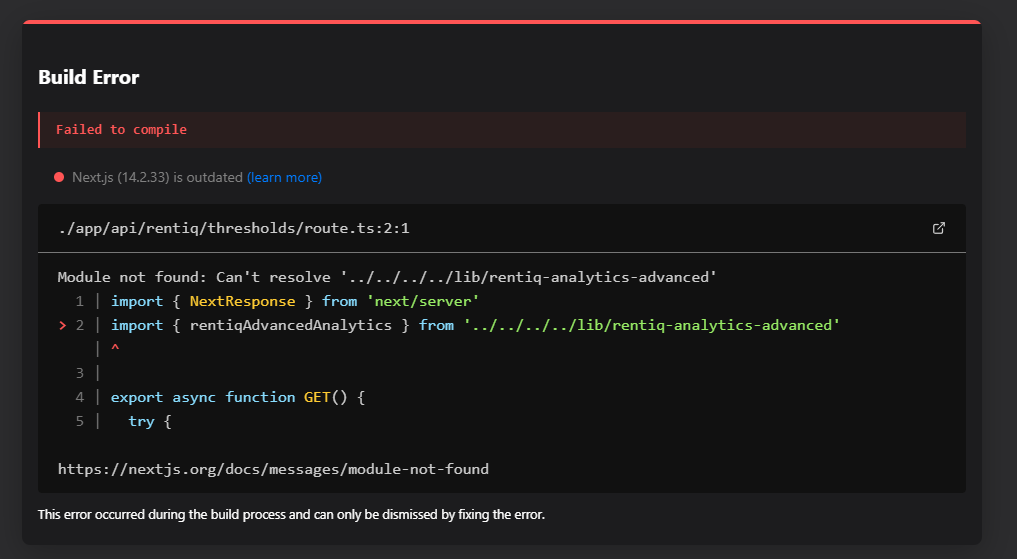Click the 'Failed to compile' banner

[x=121, y=129]
